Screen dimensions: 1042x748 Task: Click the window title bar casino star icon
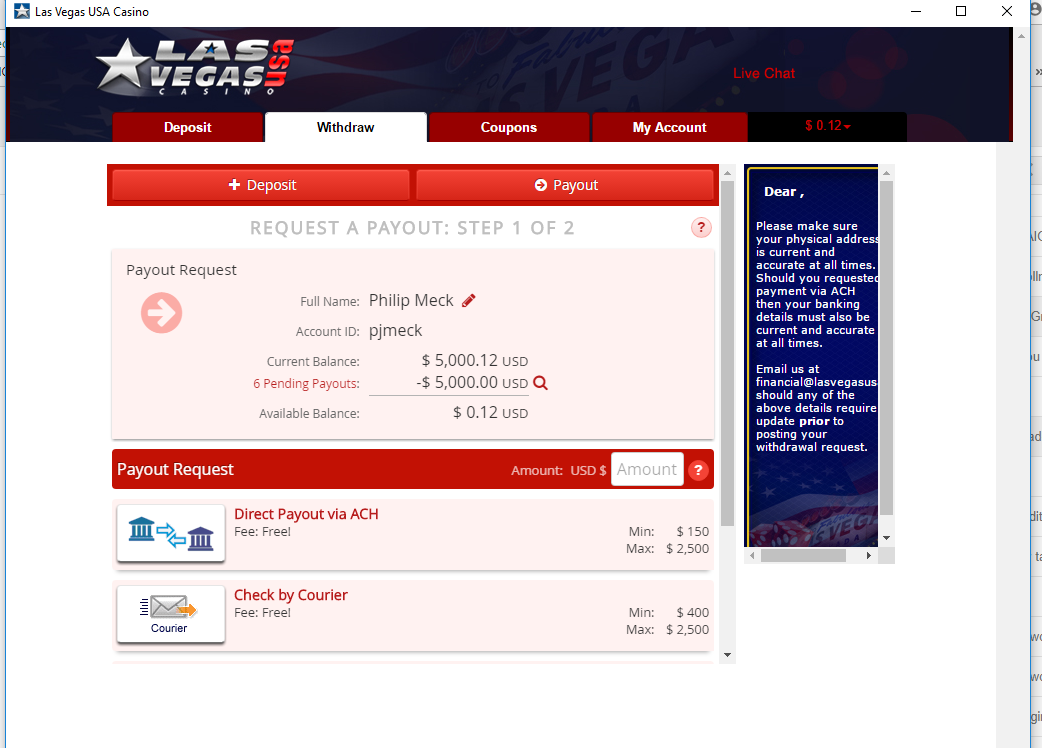tap(22, 11)
